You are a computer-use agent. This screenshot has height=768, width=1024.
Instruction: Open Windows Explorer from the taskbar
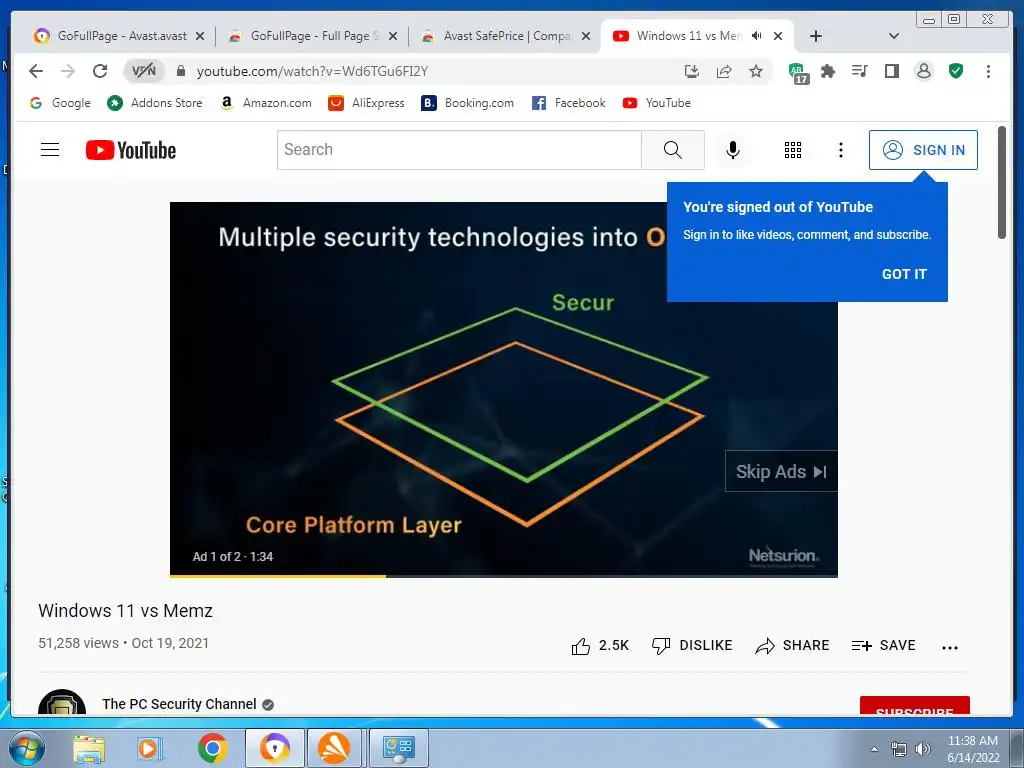coord(89,748)
